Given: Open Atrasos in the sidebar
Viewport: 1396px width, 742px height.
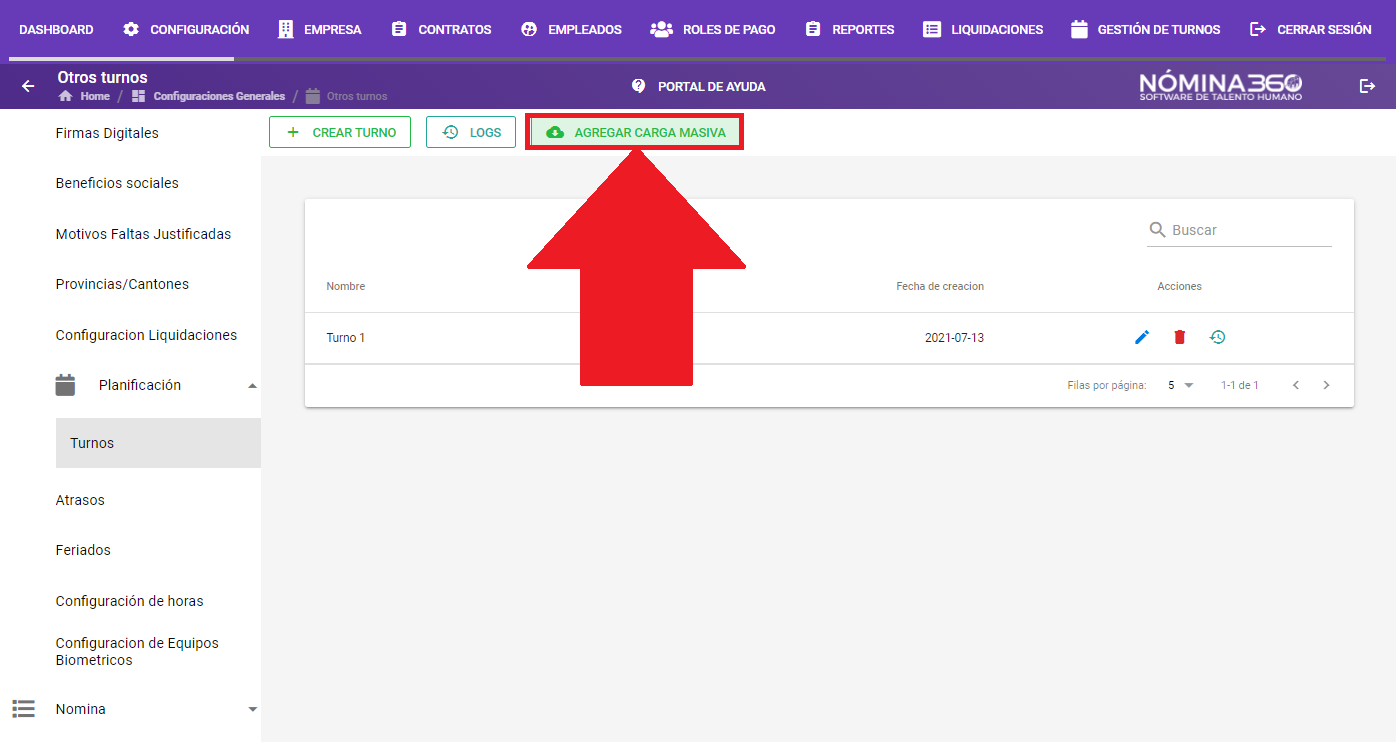Looking at the screenshot, I should (x=80, y=500).
